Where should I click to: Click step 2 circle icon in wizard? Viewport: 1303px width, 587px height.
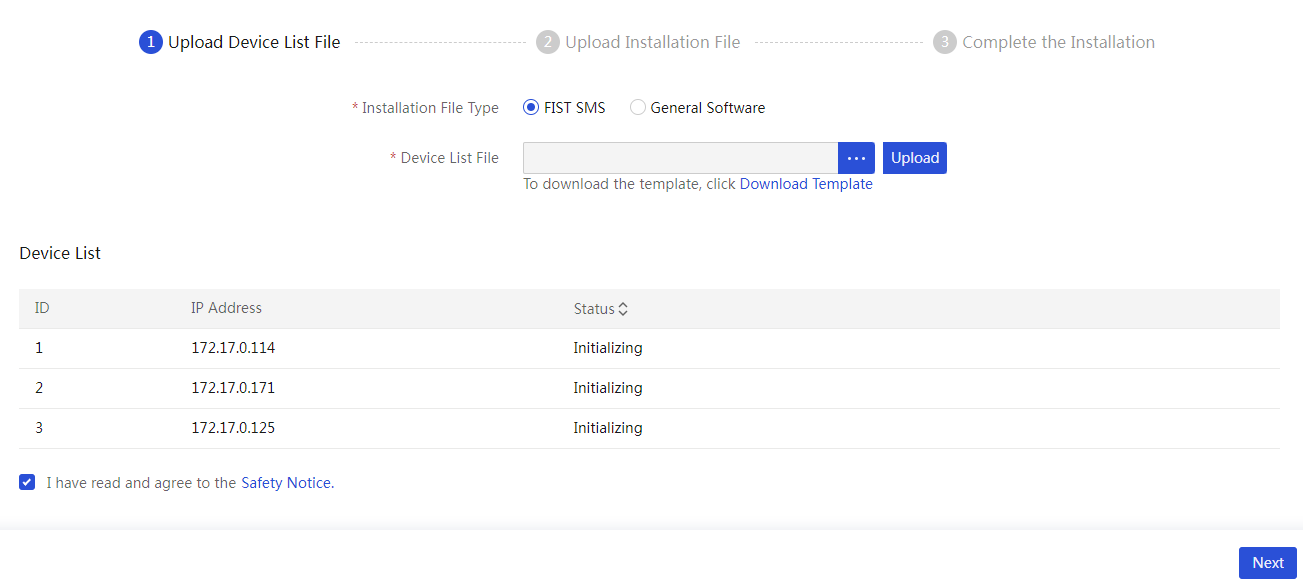pyautogui.click(x=547, y=42)
